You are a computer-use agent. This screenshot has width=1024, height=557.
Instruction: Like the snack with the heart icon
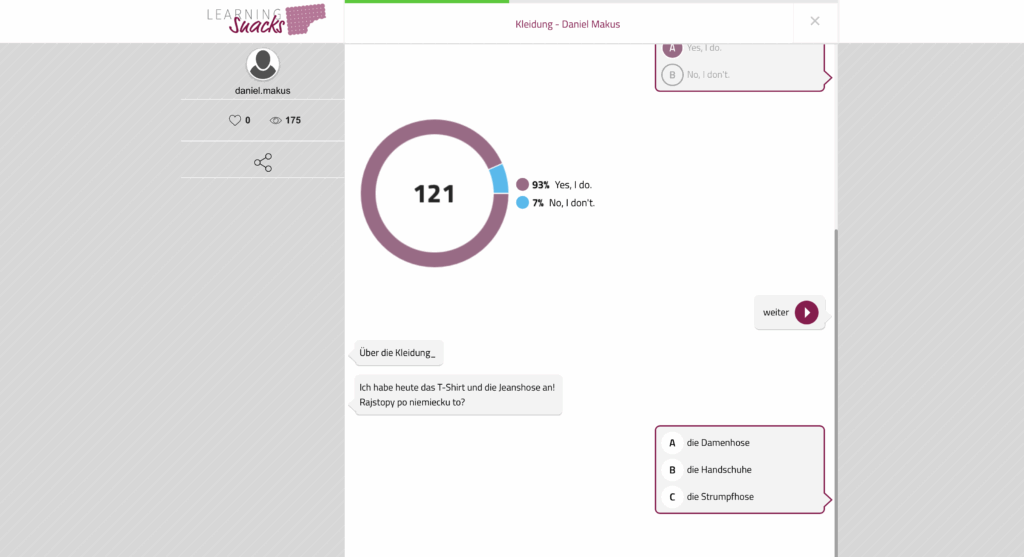235,120
